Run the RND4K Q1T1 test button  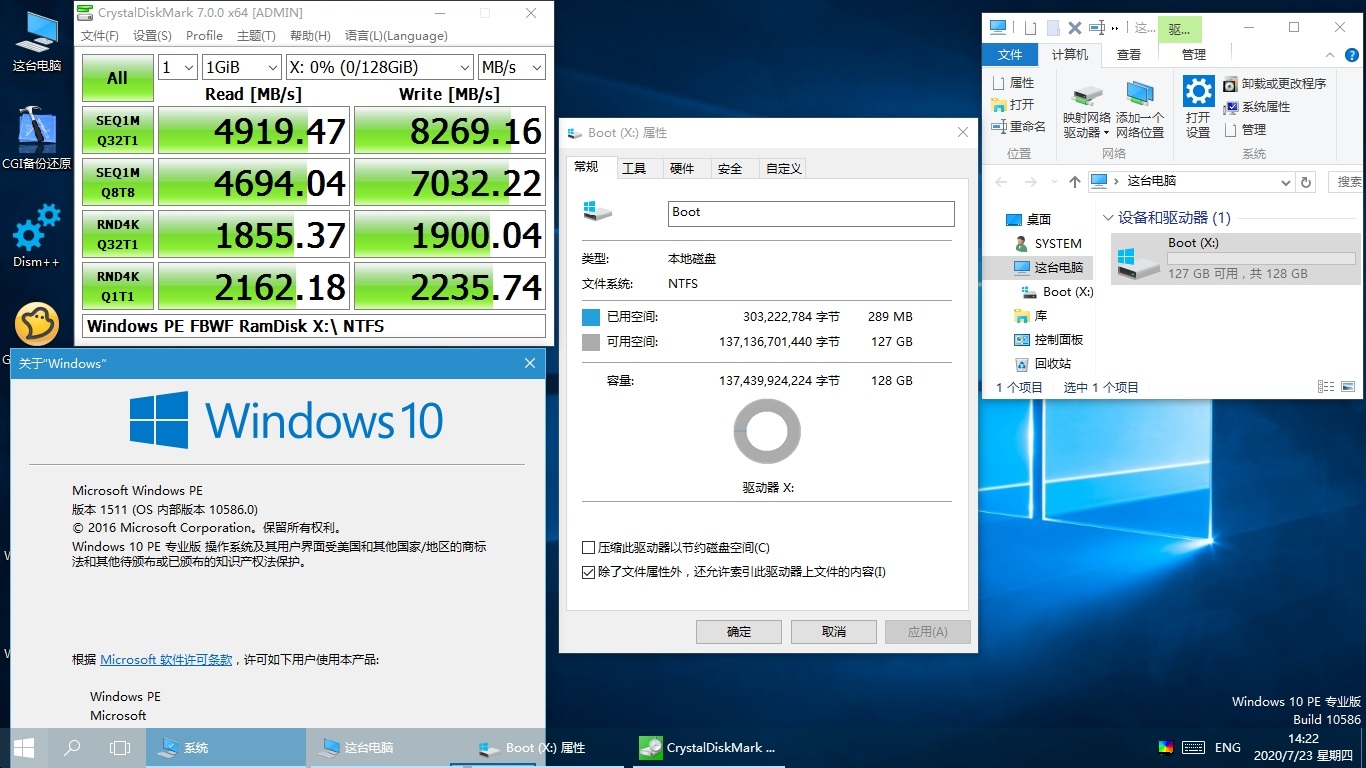tap(117, 287)
